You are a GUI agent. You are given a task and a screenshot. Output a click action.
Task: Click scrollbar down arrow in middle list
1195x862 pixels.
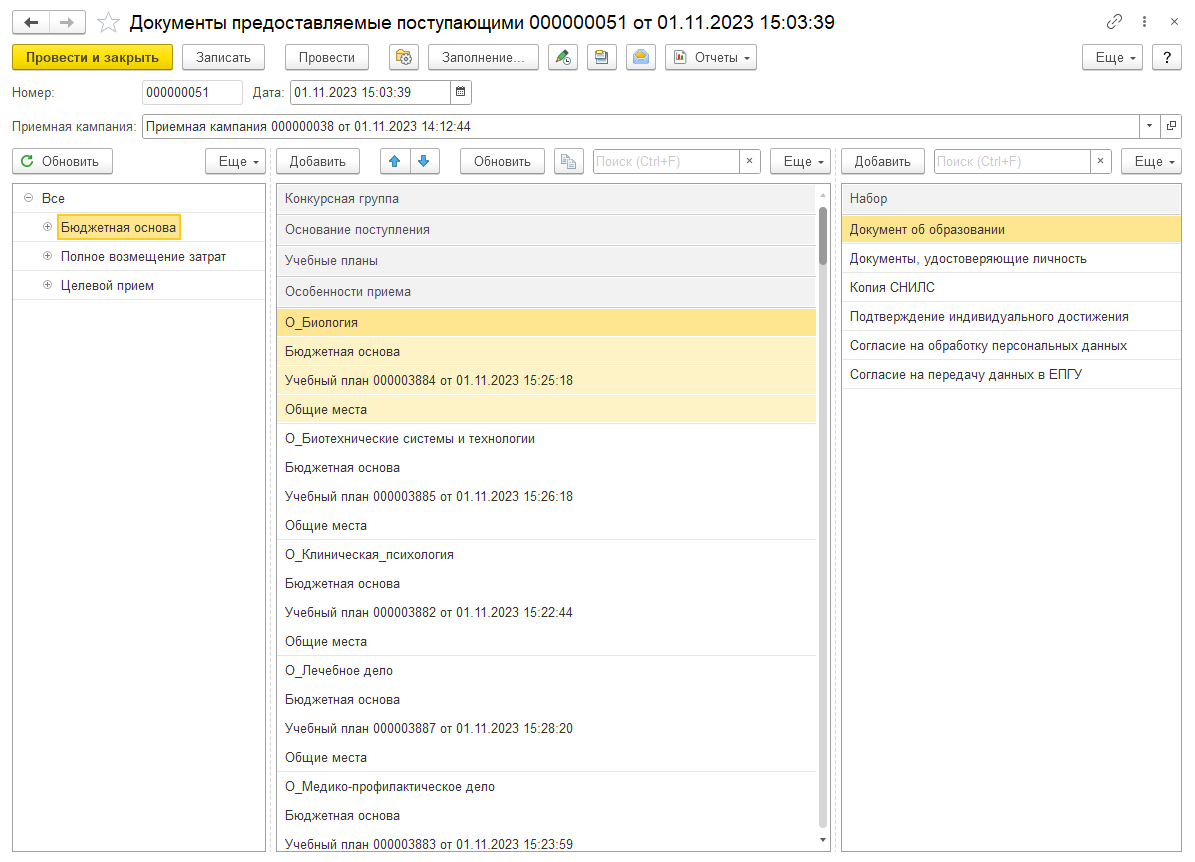click(822, 840)
